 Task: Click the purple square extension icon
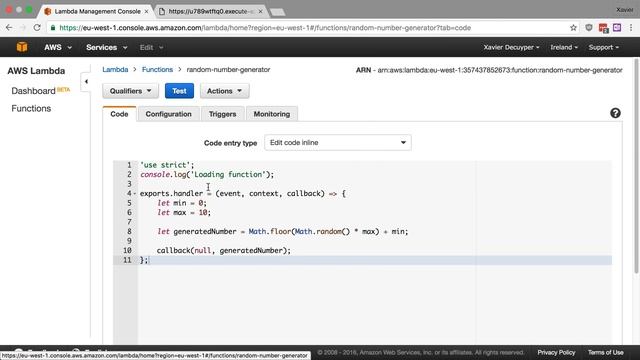coord(617,28)
